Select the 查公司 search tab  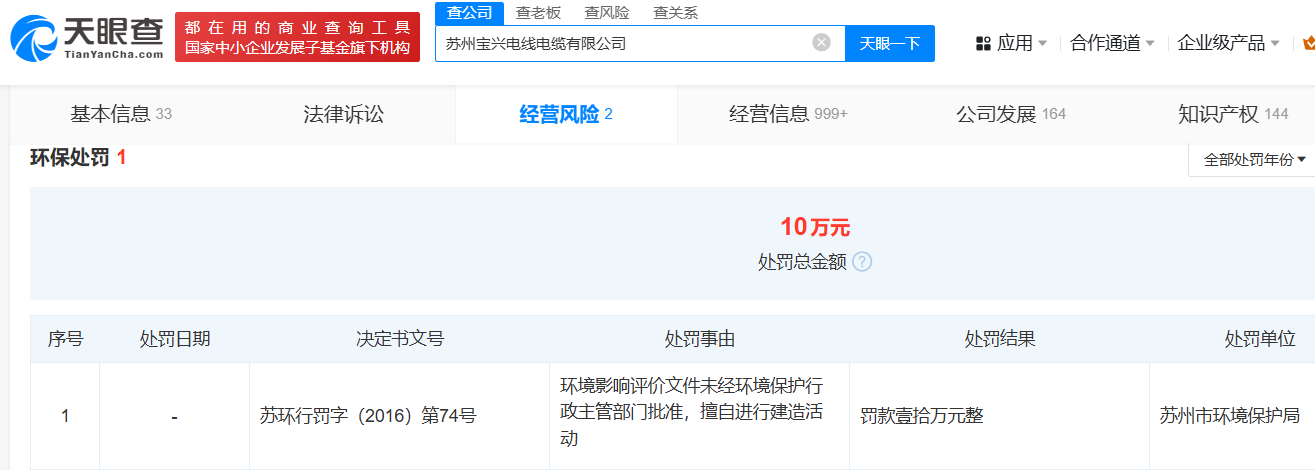(x=469, y=12)
